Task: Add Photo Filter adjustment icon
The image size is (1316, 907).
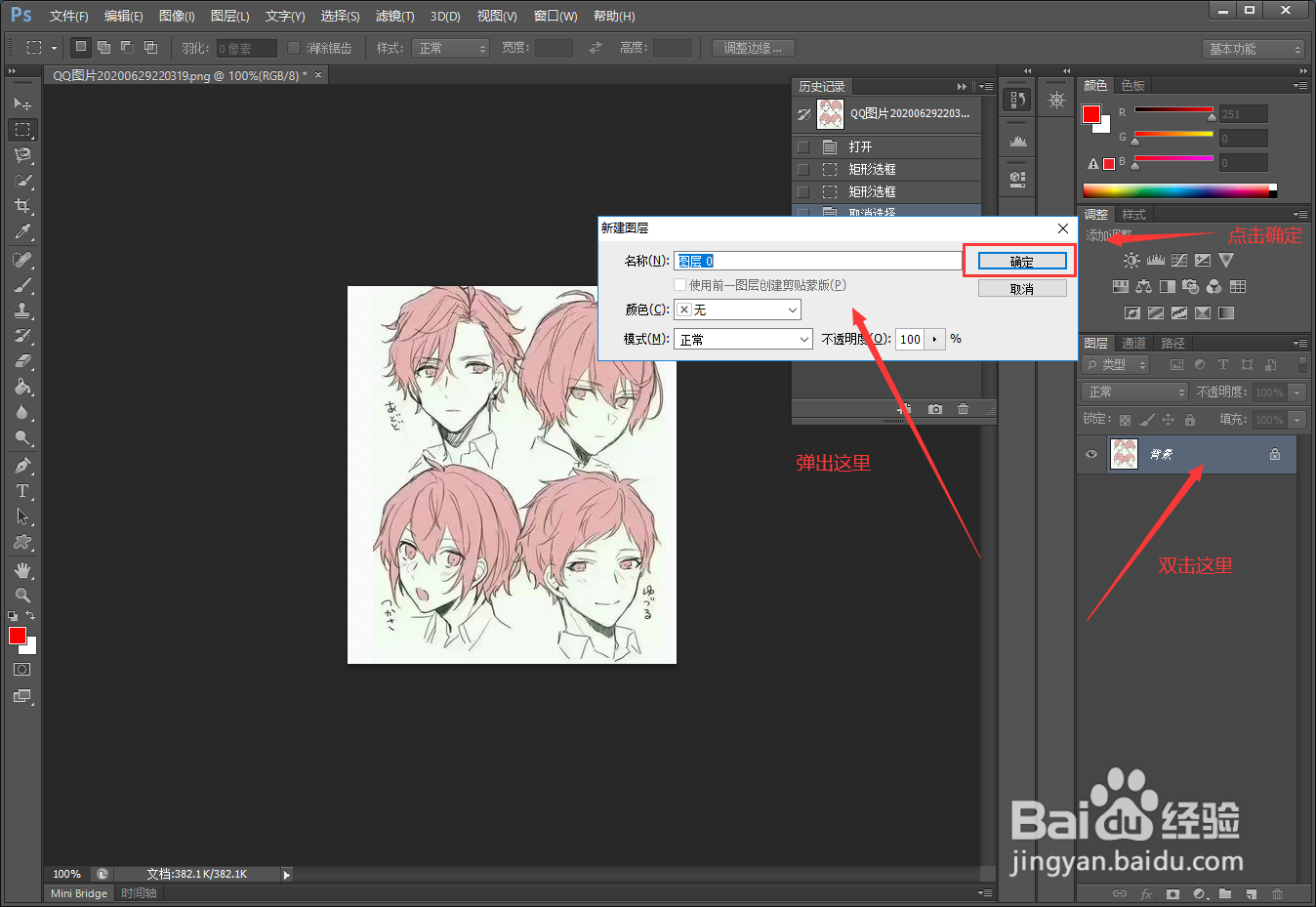Action: [1190, 286]
